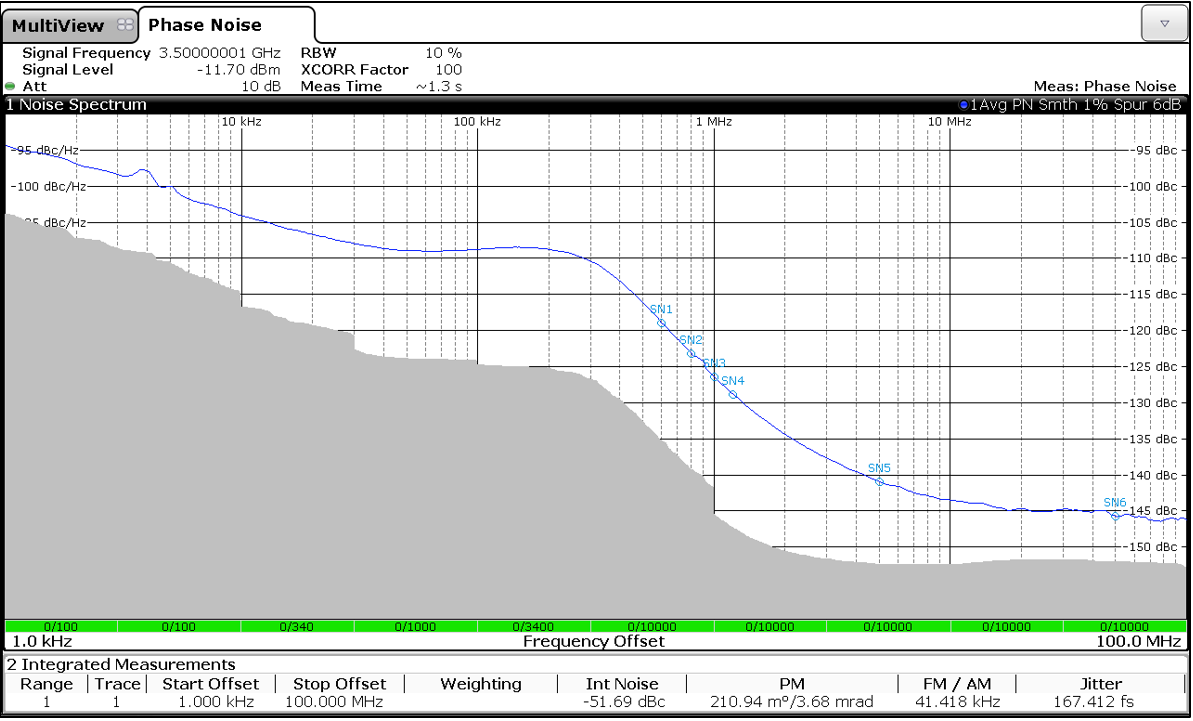This screenshot has height=721, width=1193.
Task: Click the Signal Frequency value field
Action: click(x=220, y=53)
